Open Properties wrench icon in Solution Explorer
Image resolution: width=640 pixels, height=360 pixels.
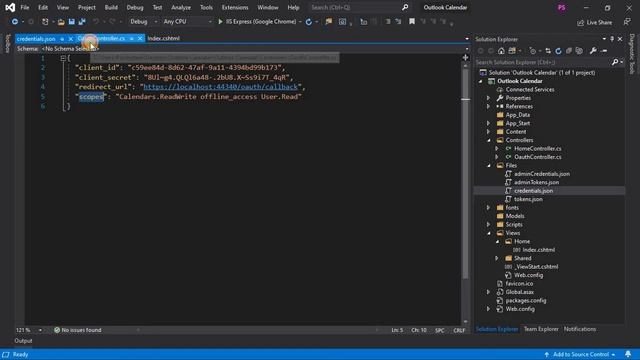click(593, 51)
